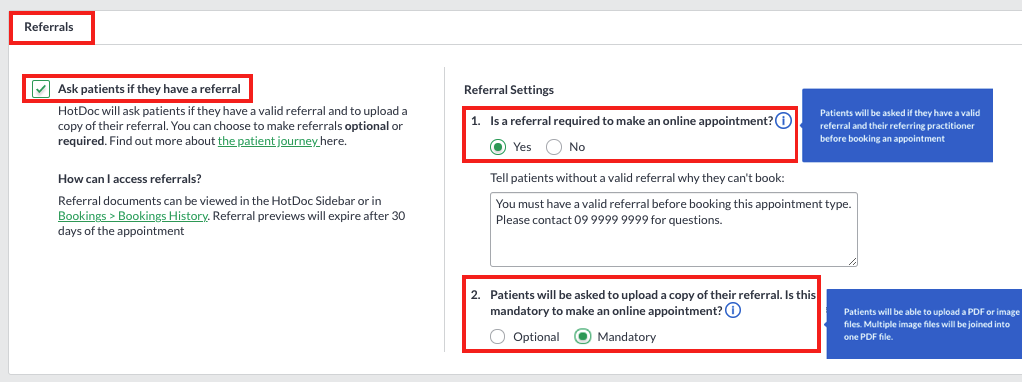
Task: Open 'Bookings > Bookings History' link
Action: (x=133, y=215)
